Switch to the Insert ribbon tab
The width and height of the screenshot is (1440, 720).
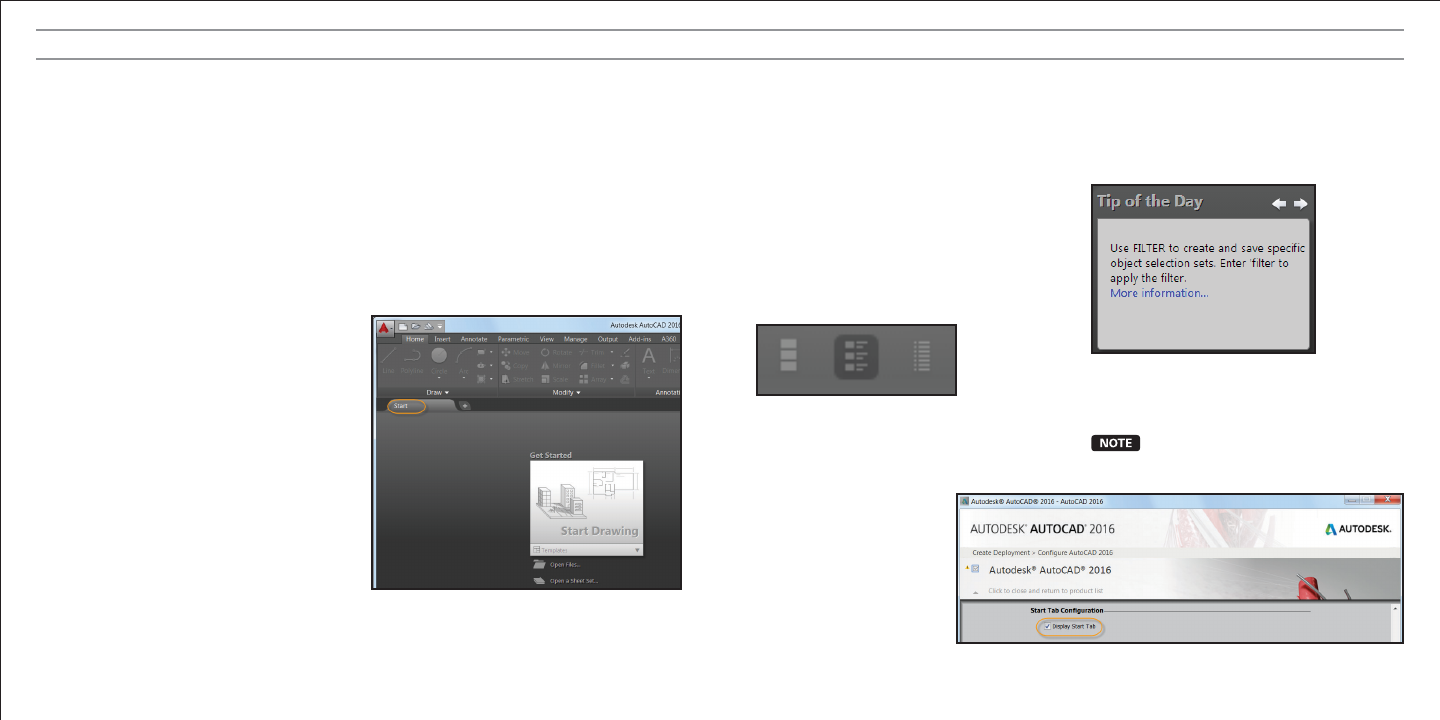[442, 339]
